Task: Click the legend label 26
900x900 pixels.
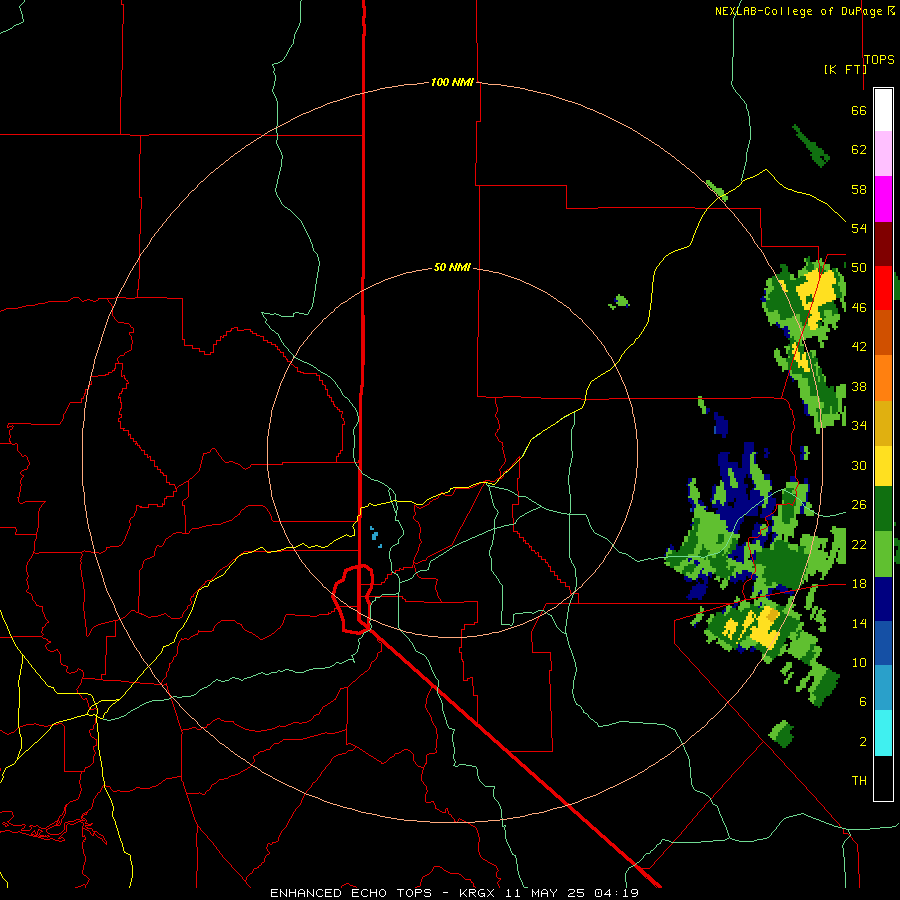Action: coord(859,505)
